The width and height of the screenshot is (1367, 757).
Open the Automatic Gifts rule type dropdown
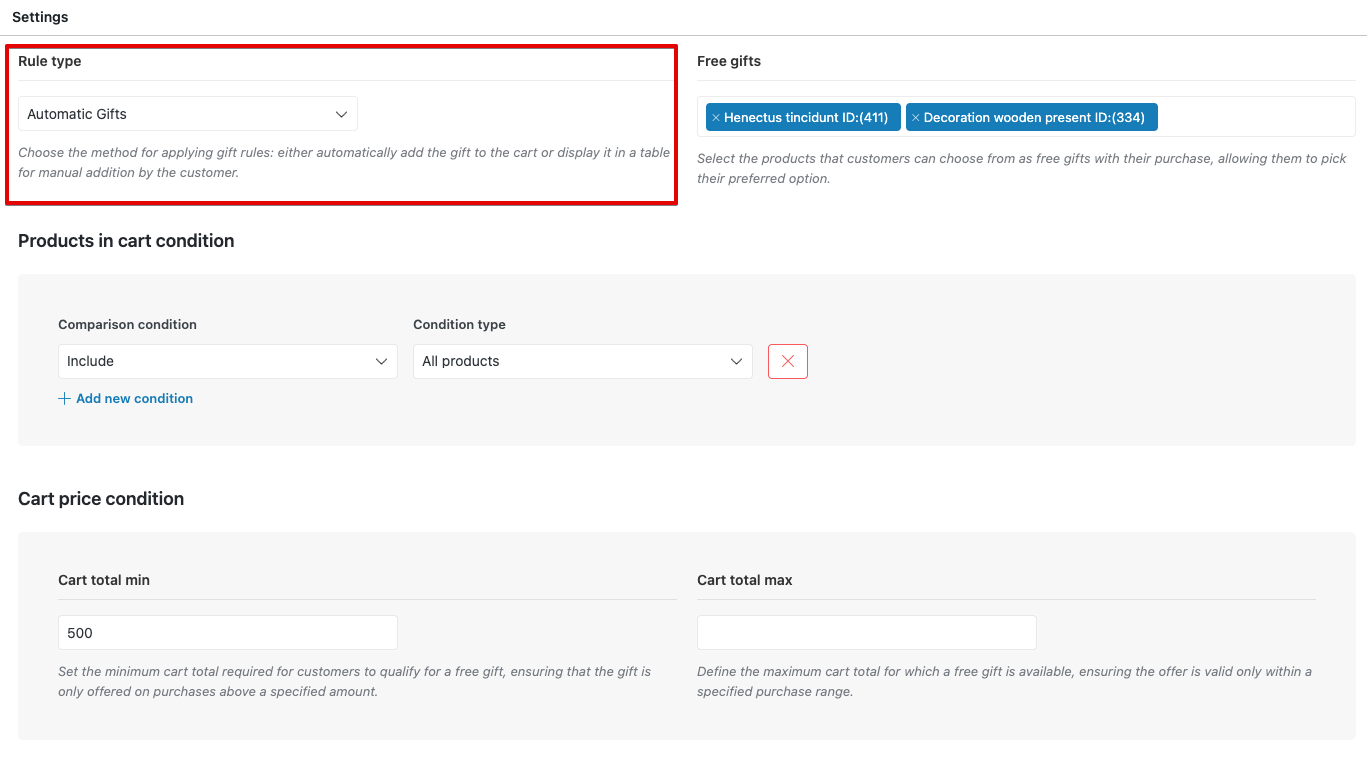pyautogui.click(x=188, y=114)
